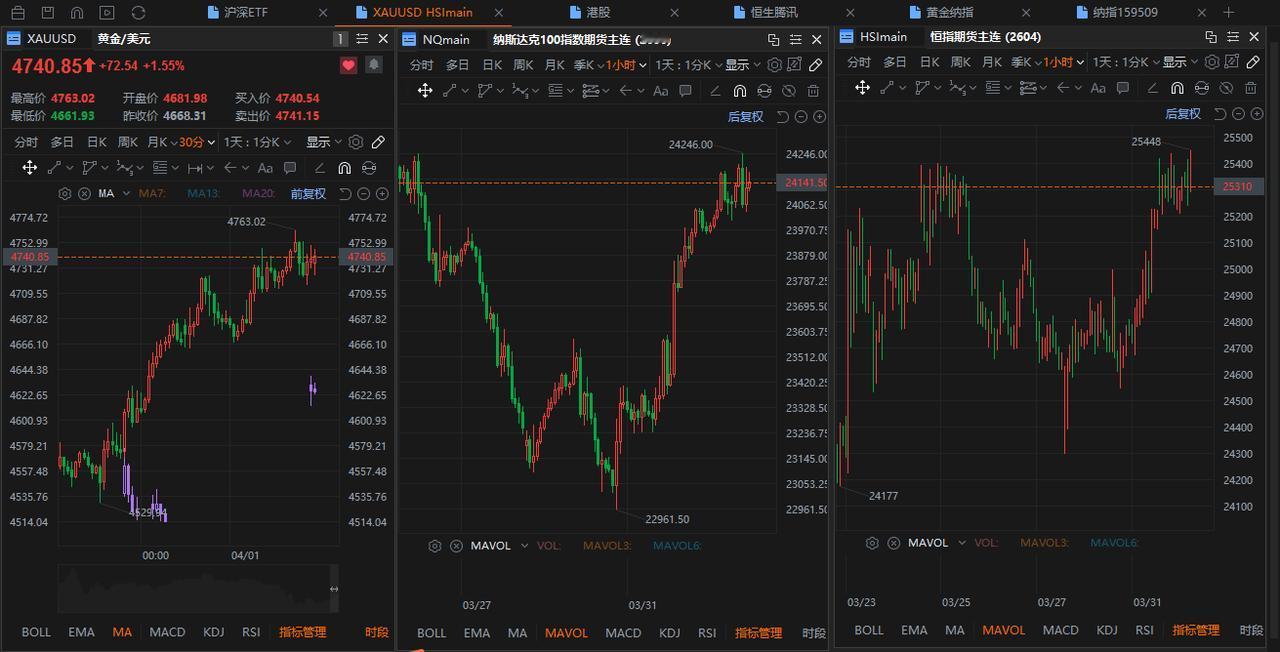Viewport: 1280px width, 652px height.
Task: Click edit chart icon in NQmain toolbar
Action: pos(795,64)
